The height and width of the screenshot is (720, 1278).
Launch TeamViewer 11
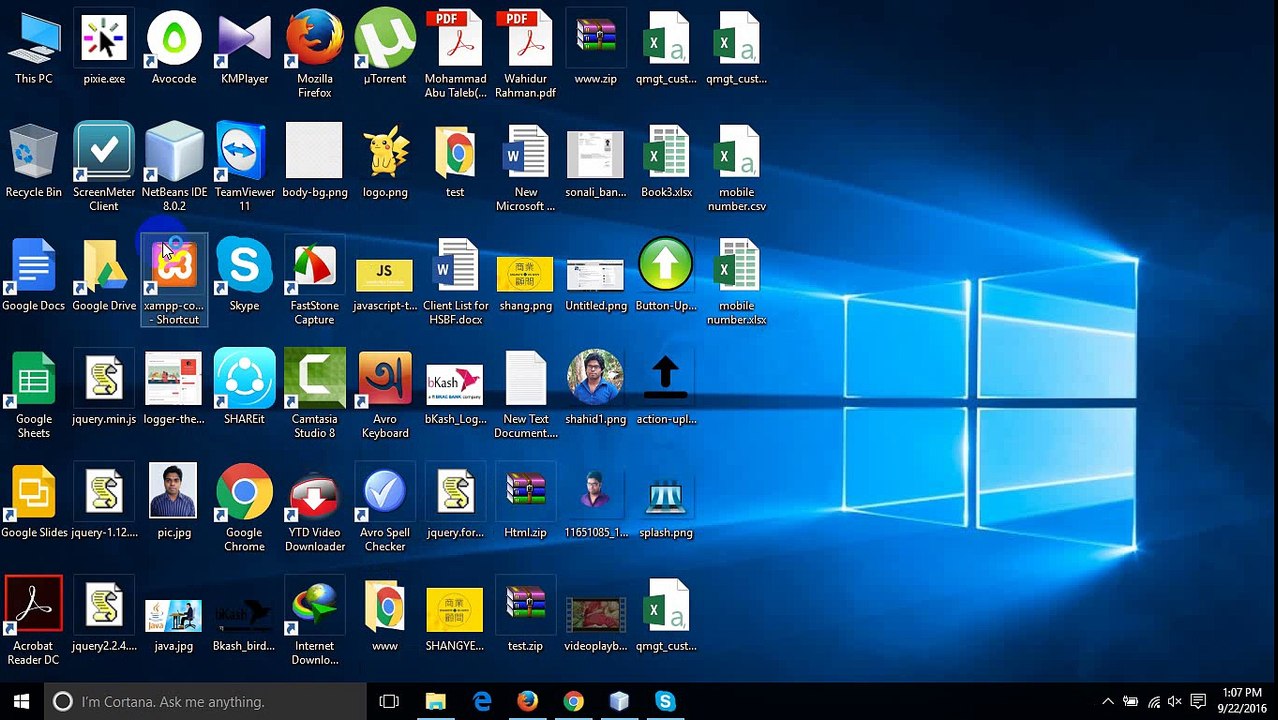244,168
